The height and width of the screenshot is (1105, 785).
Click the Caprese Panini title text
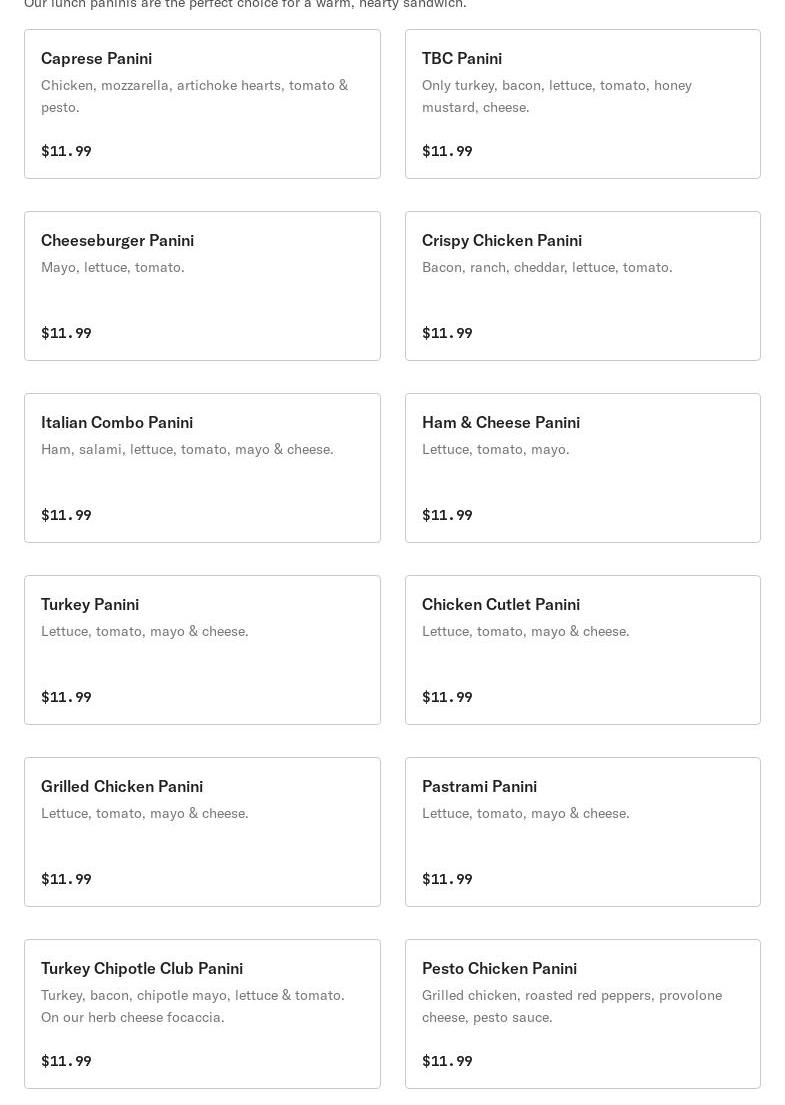[x=97, y=58]
